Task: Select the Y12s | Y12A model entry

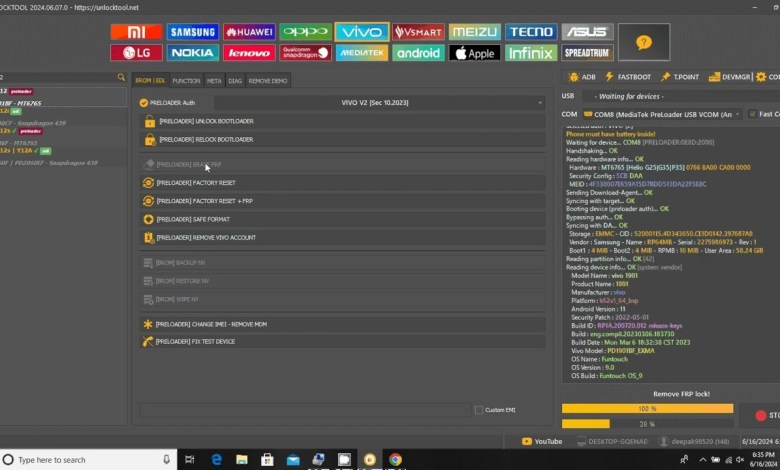Action: [x=26, y=151]
